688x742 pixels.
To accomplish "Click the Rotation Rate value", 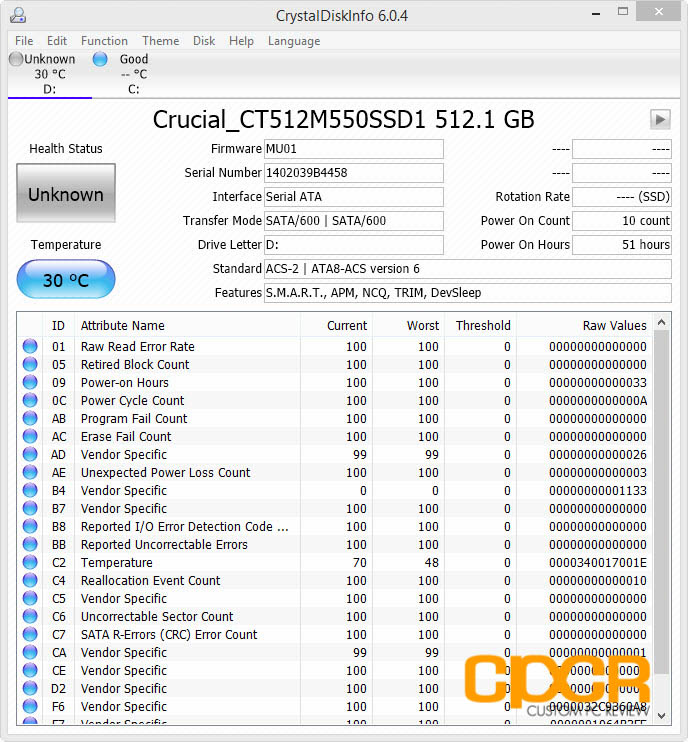I will tap(622, 197).
